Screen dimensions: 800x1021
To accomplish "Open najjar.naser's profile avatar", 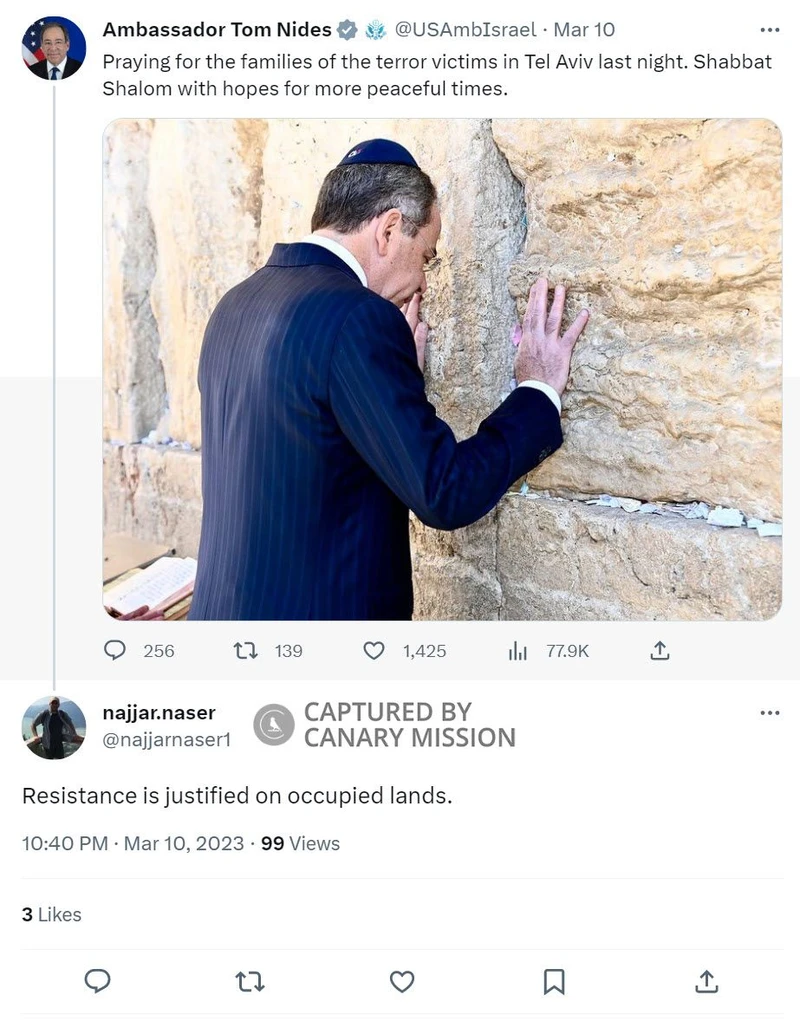I will (x=54, y=727).
